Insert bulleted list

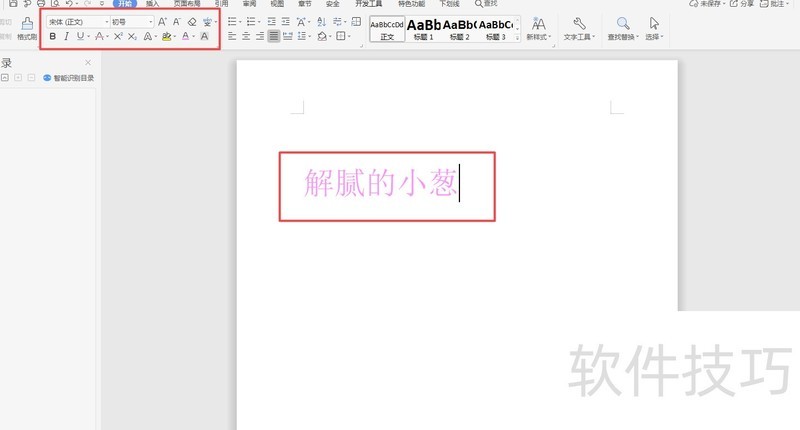233,21
